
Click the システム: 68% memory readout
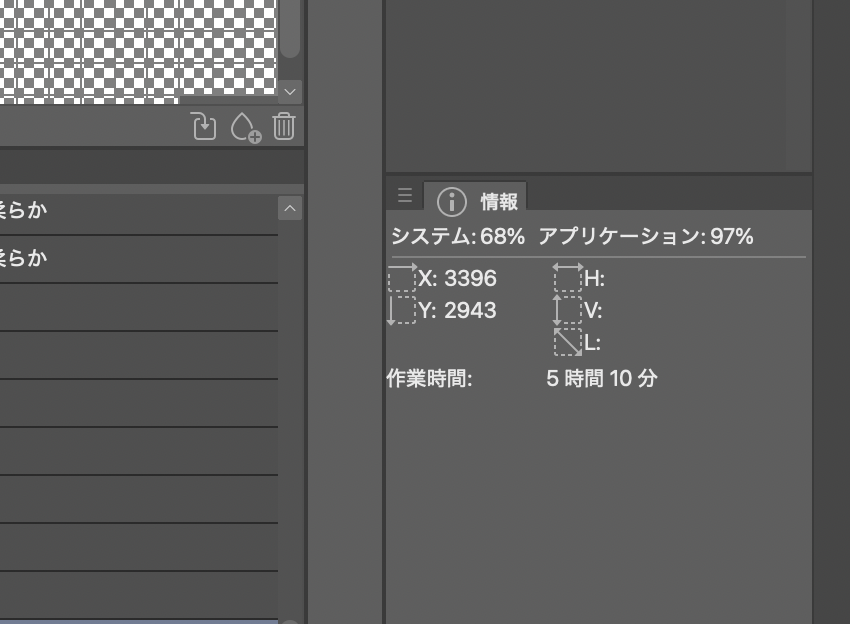tap(457, 237)
